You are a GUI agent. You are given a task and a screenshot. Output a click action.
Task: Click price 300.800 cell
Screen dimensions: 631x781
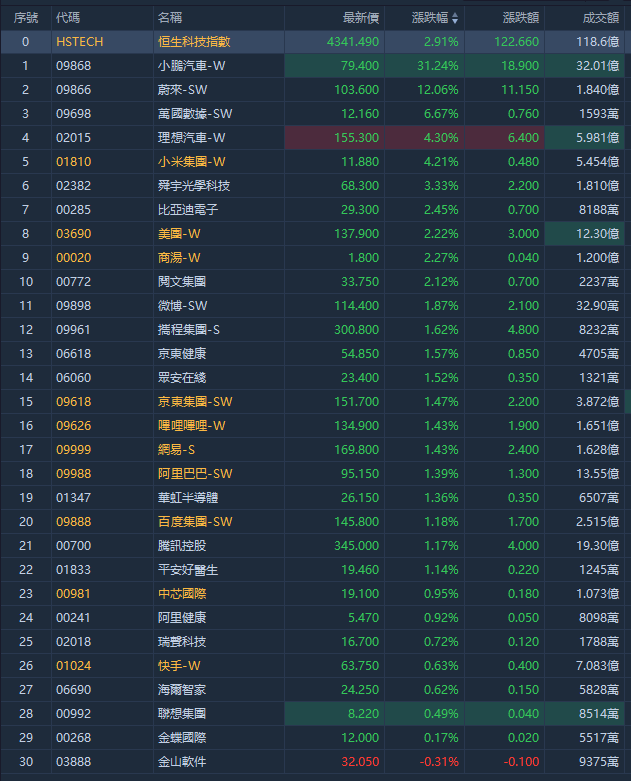pos(334,329)
